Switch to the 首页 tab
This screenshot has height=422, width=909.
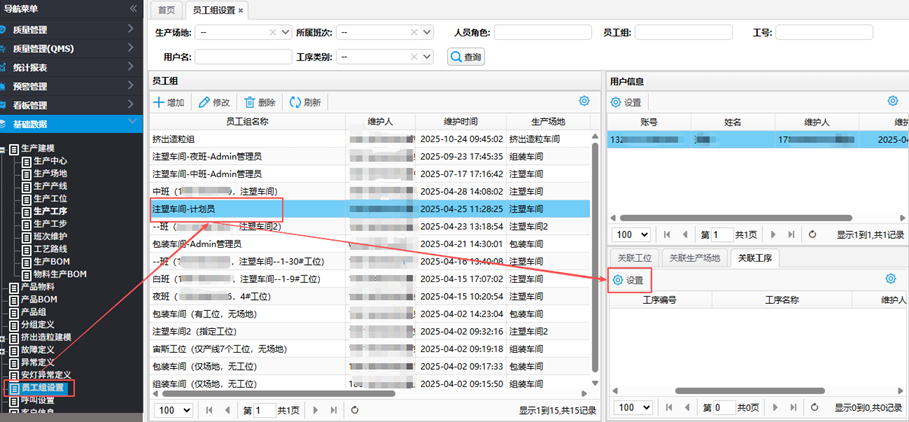(x=167, y=10)
